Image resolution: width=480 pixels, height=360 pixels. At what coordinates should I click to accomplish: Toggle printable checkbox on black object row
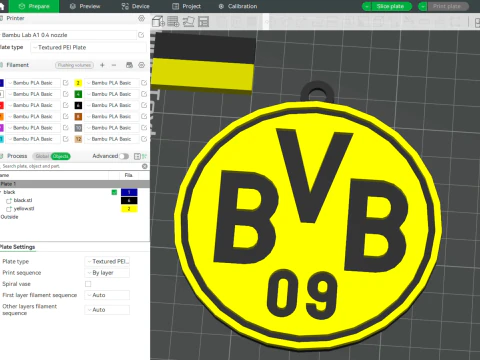114,192
